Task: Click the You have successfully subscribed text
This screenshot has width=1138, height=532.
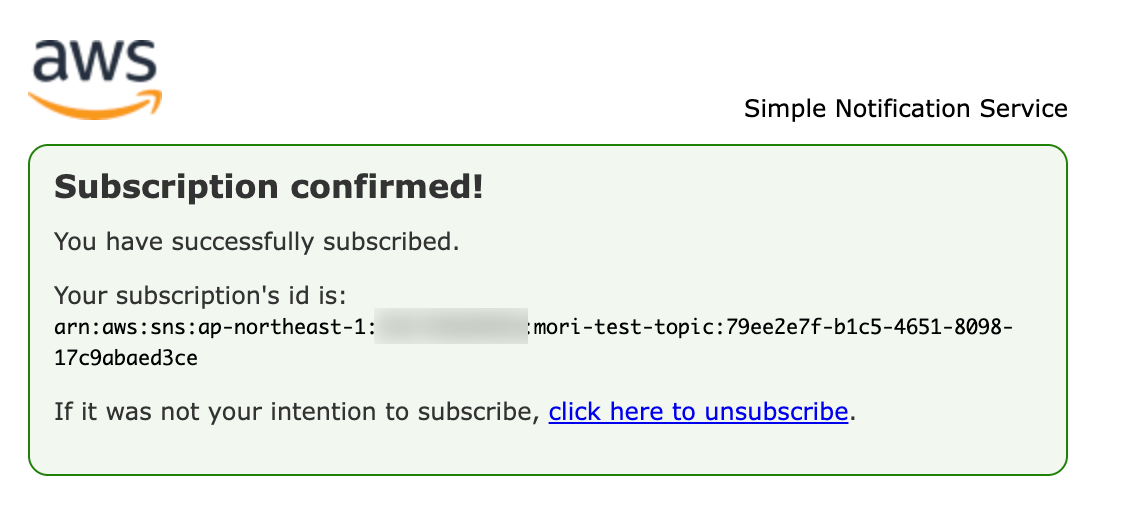Action: (x=257, y=242)
